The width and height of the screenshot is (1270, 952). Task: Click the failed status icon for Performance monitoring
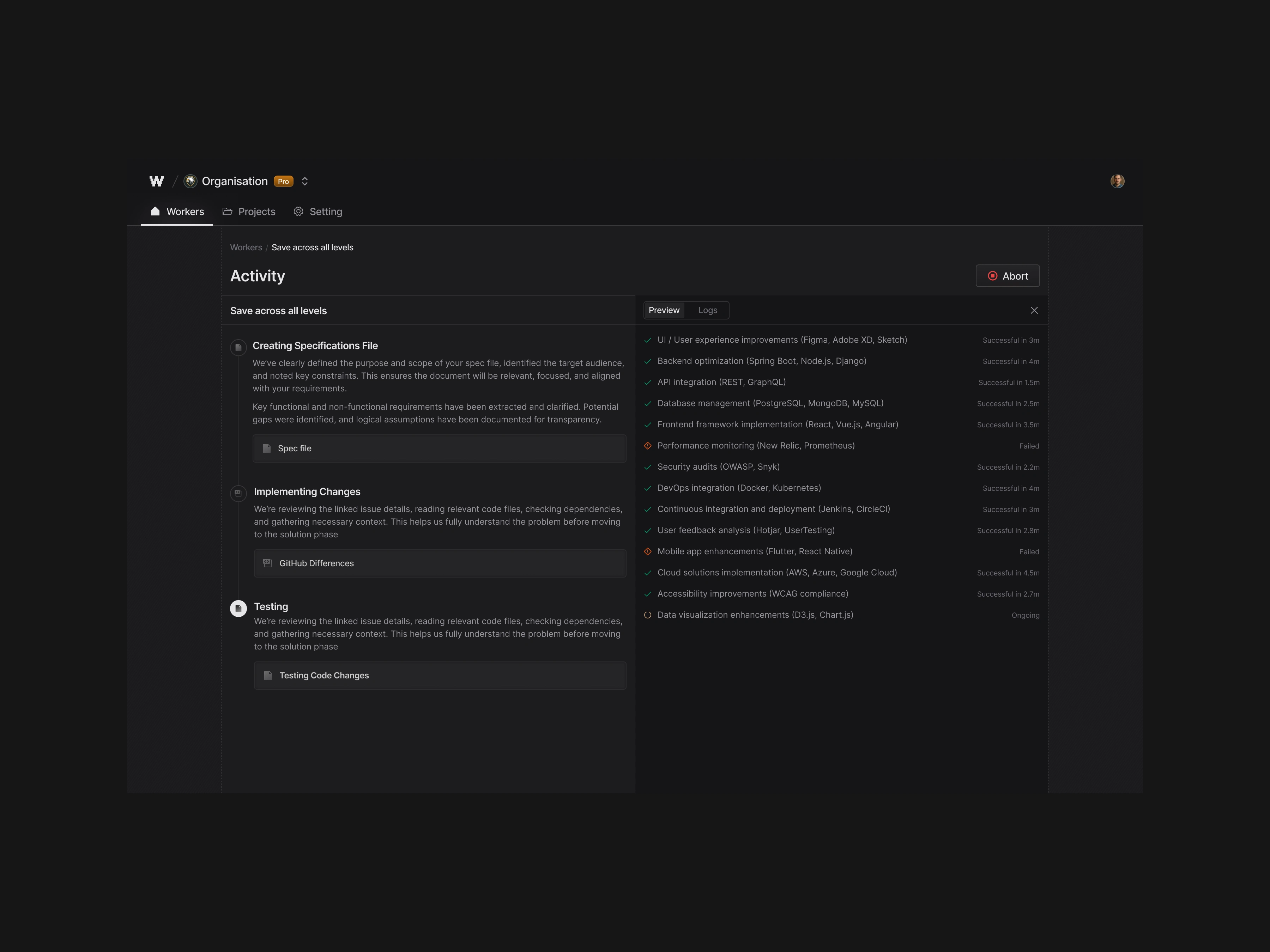click(x=648, y=446)
